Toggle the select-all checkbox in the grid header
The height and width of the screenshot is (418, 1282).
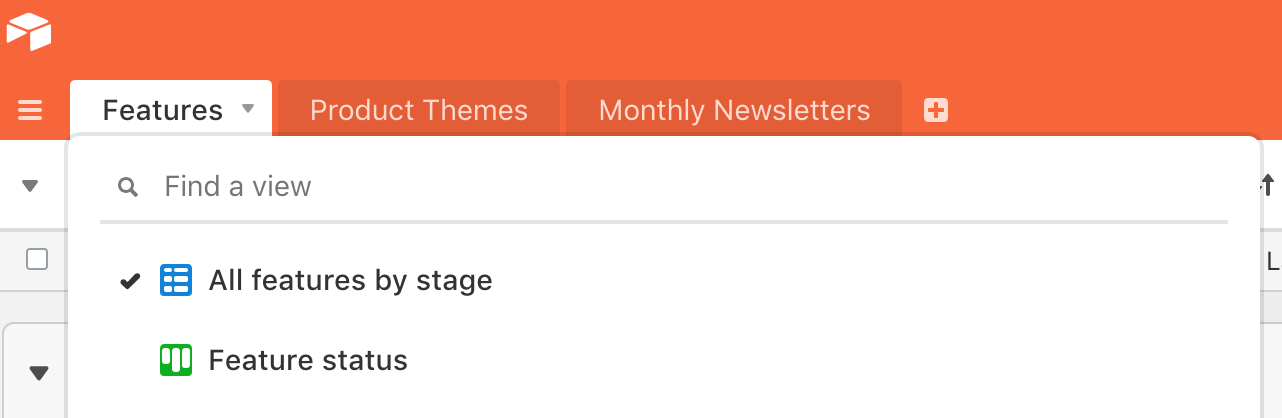coord(37,260)
